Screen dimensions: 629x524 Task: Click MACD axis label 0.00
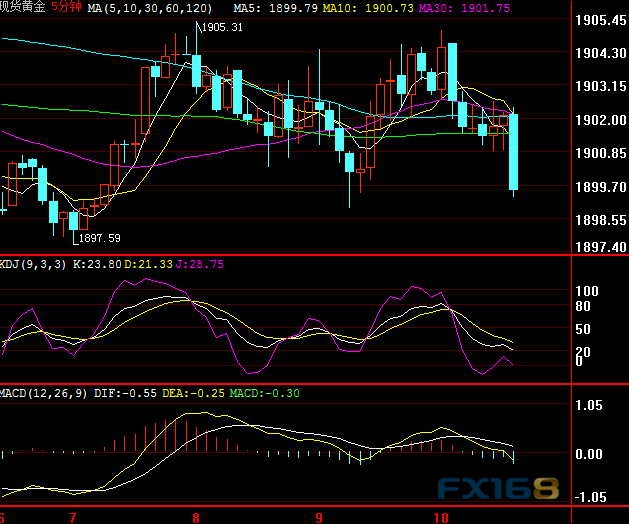588,455
